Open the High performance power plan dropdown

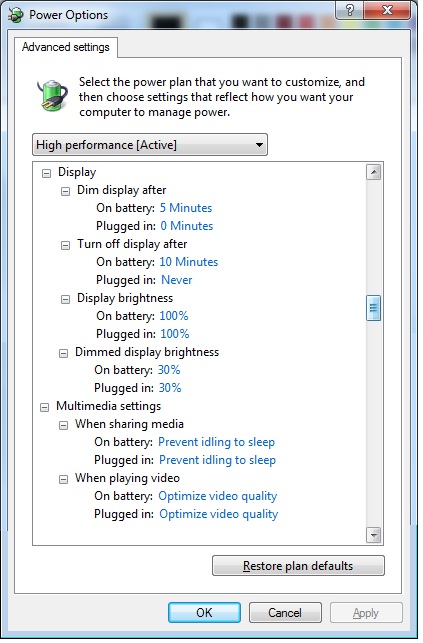pyautogui.click(x=150, y=145)
